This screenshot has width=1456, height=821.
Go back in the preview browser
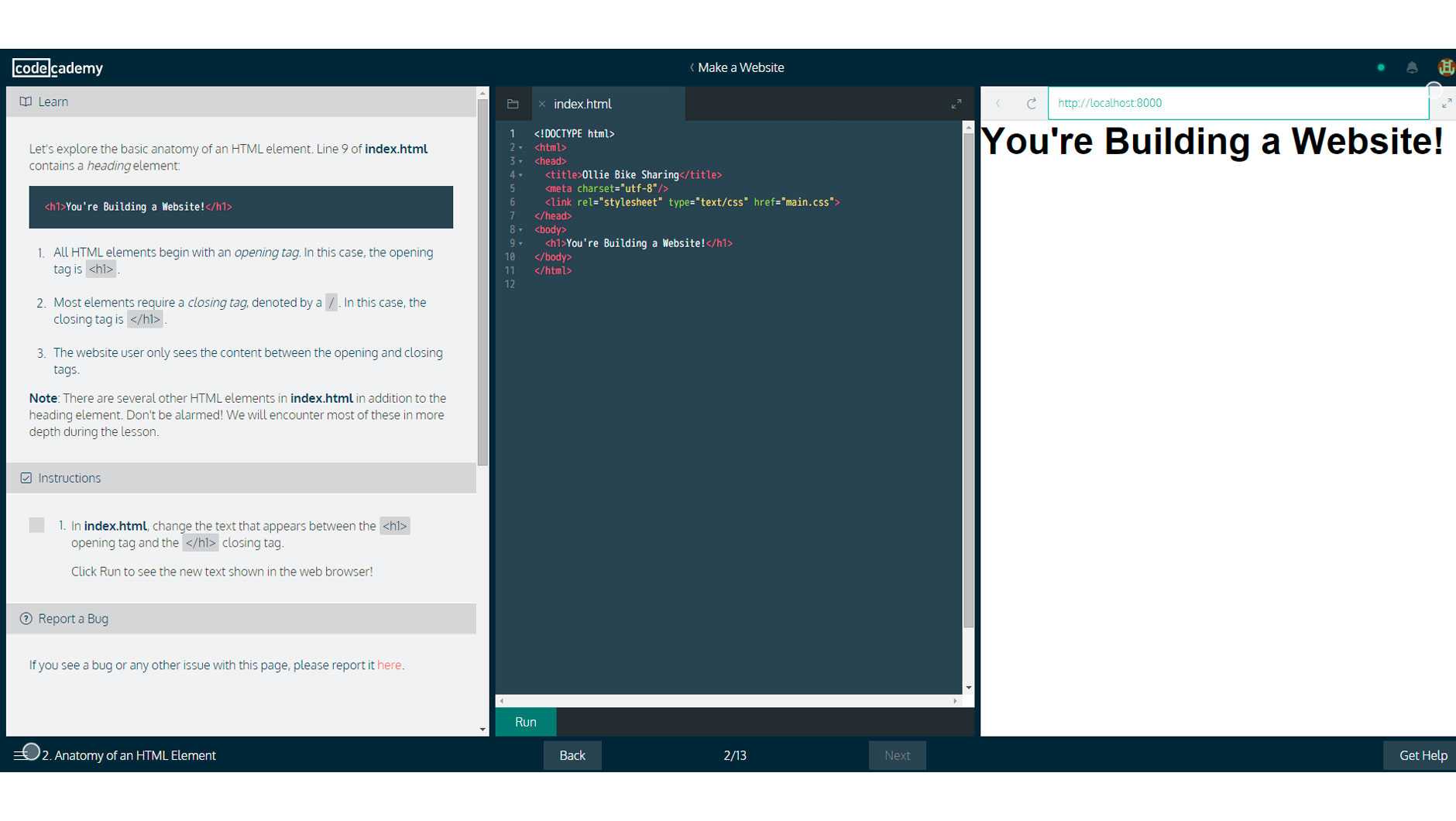[x=998, y=103]
